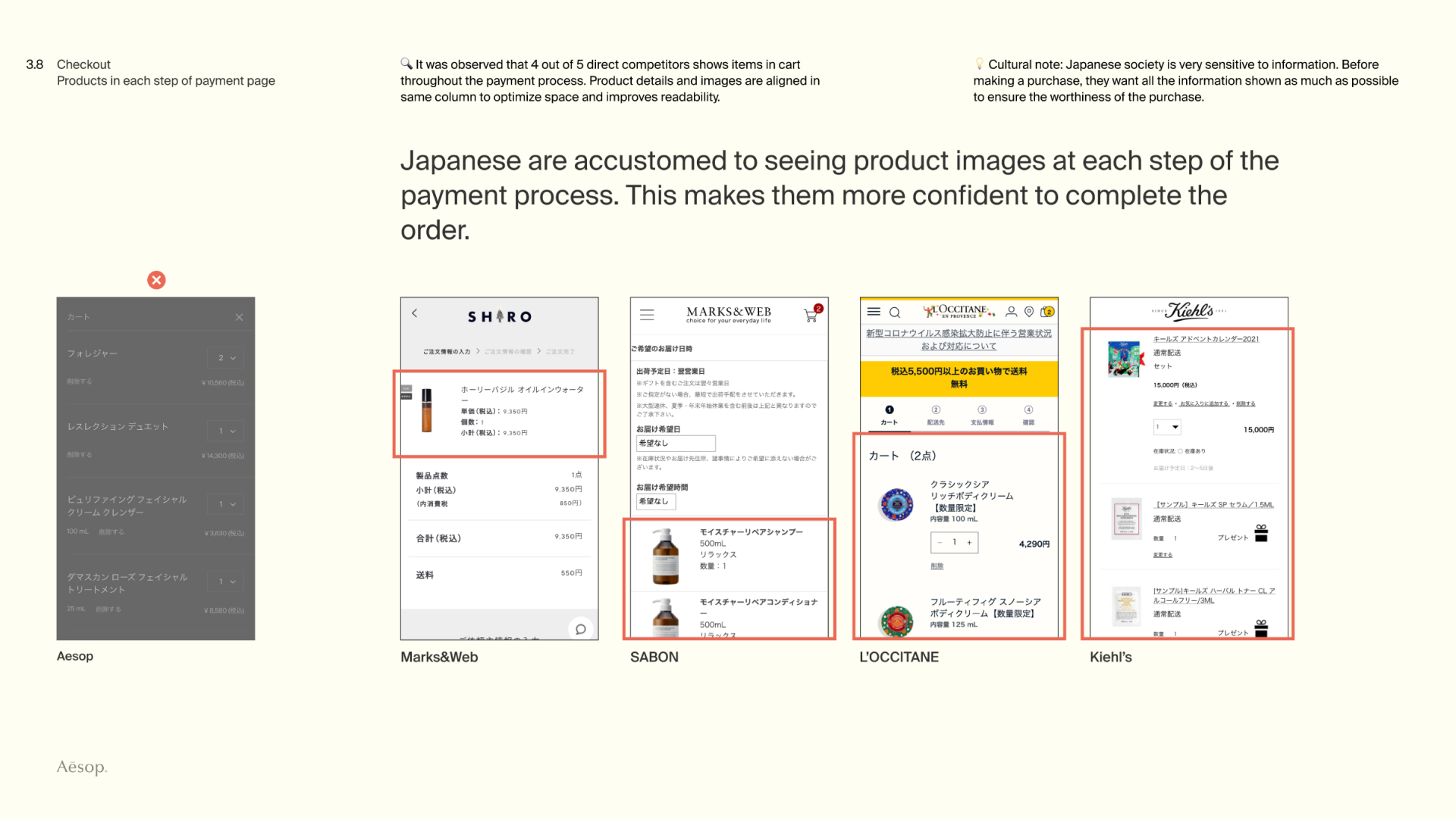Screen dimensions: 1456x819
Task: Click back arrow in SHIRO header
Action: 415,313
